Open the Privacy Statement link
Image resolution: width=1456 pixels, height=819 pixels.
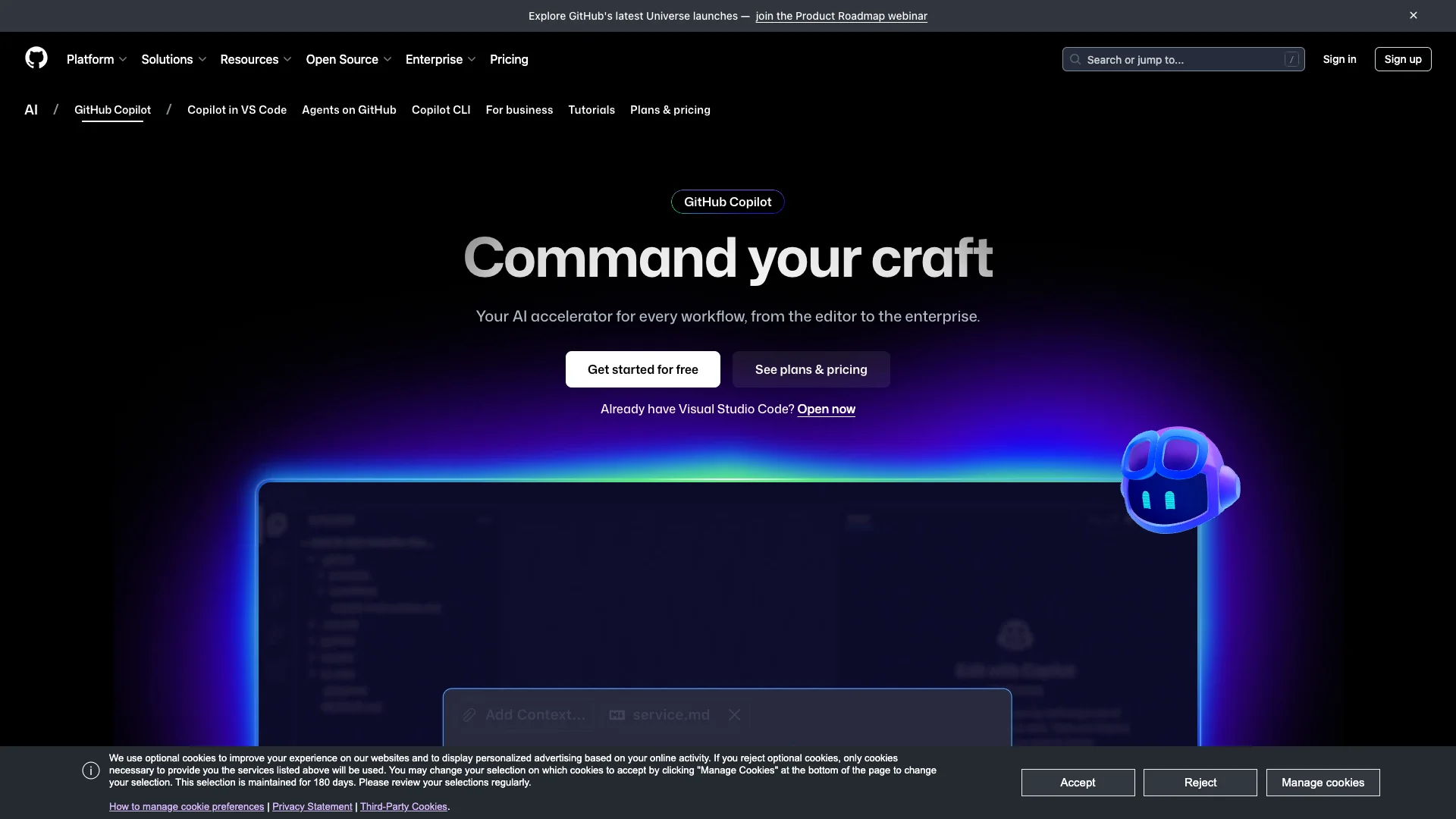[x=312, y=806]
